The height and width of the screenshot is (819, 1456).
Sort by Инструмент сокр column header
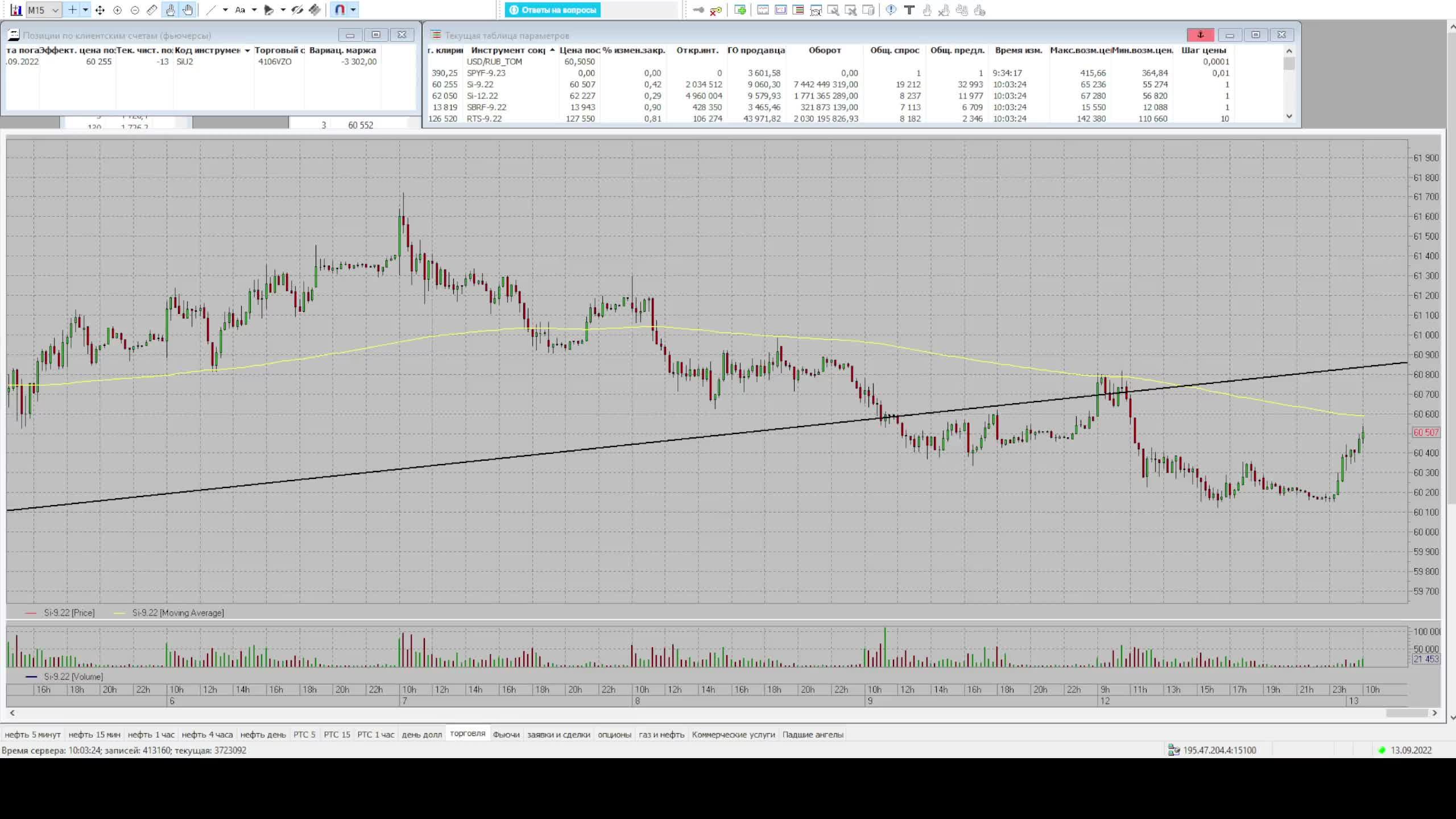click(512, 50)
